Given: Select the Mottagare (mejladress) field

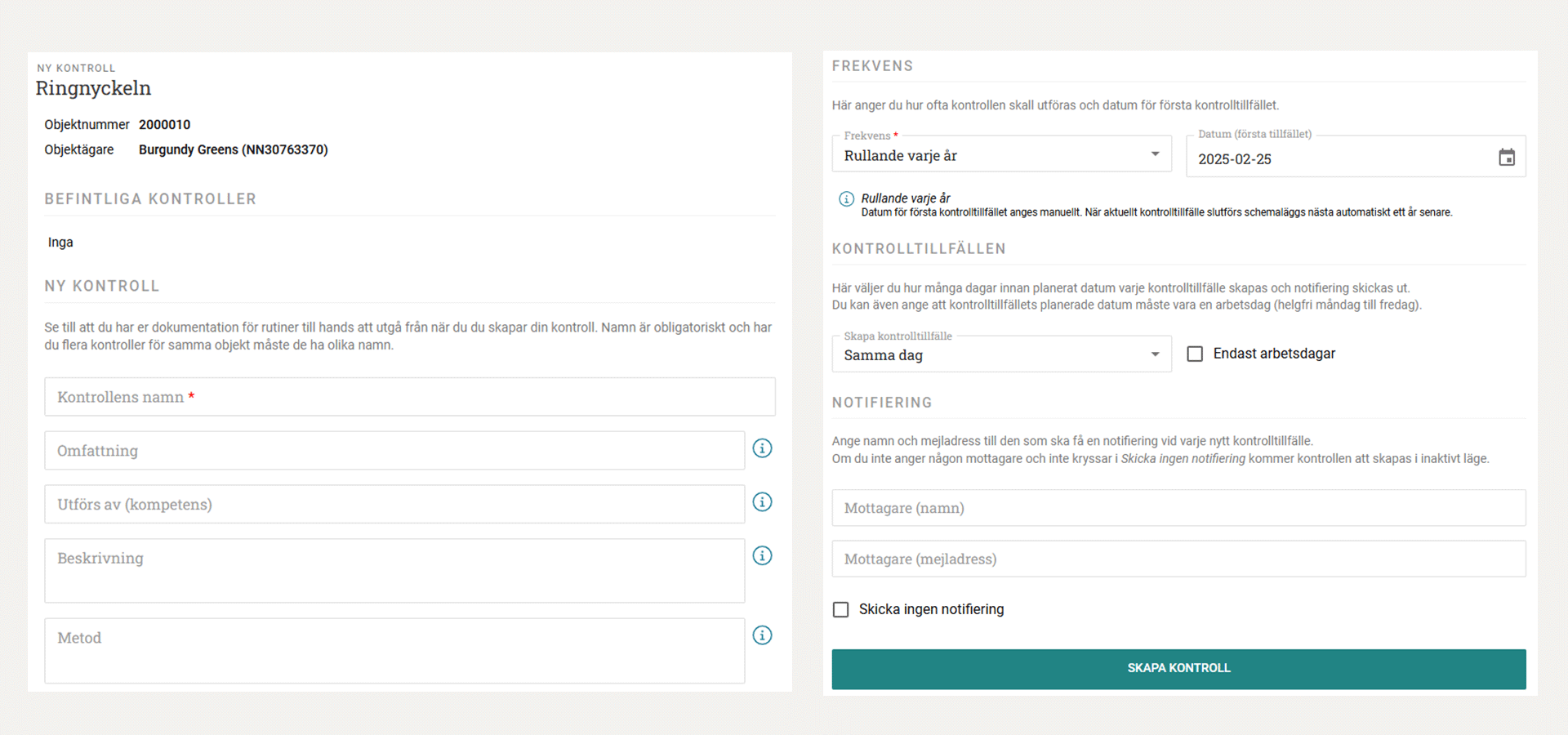Looking at the screenshot, I should click(x=1178, y=559).
